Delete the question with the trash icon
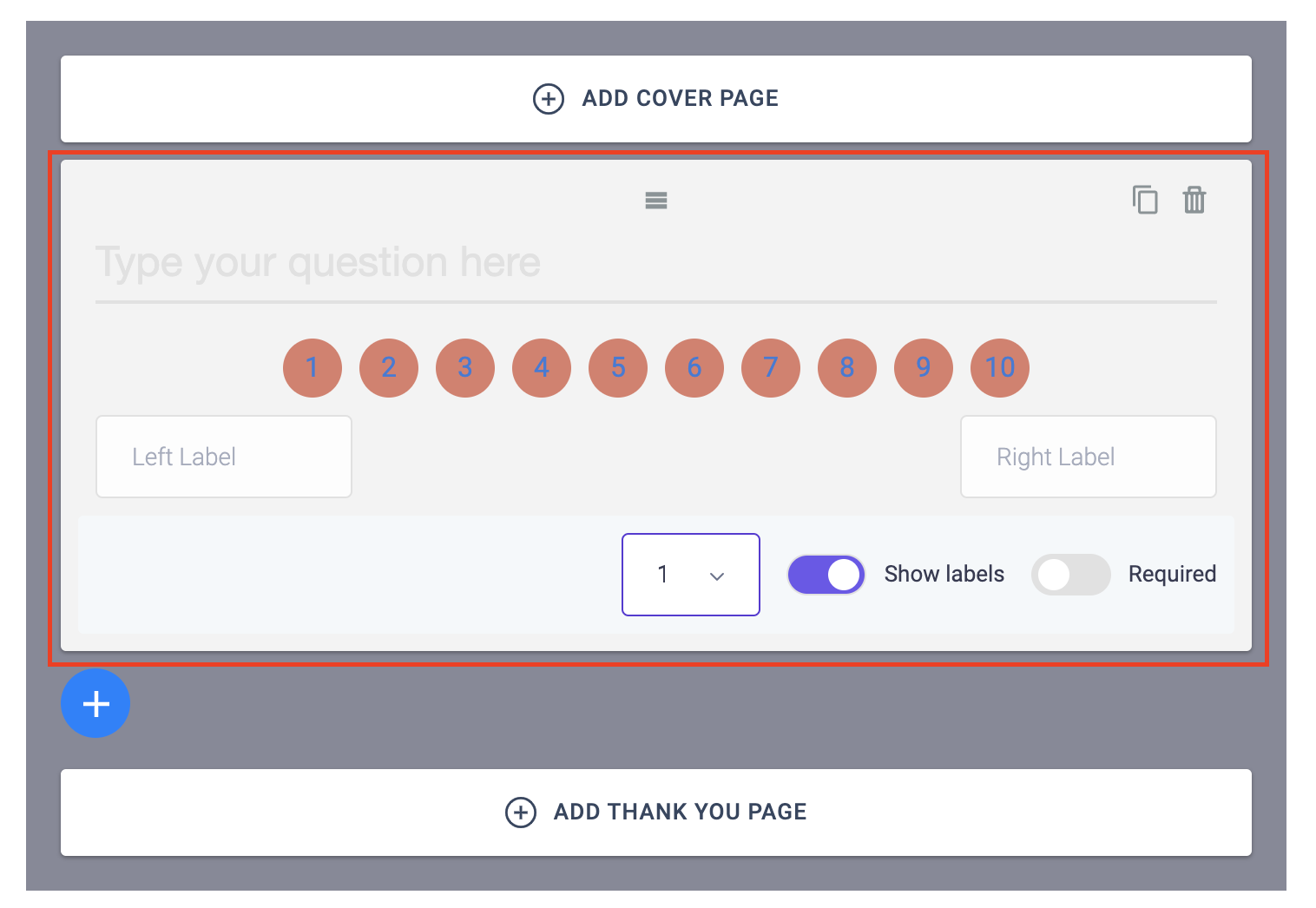Screen dimensions: 1316x908 tap(1194, 200)
